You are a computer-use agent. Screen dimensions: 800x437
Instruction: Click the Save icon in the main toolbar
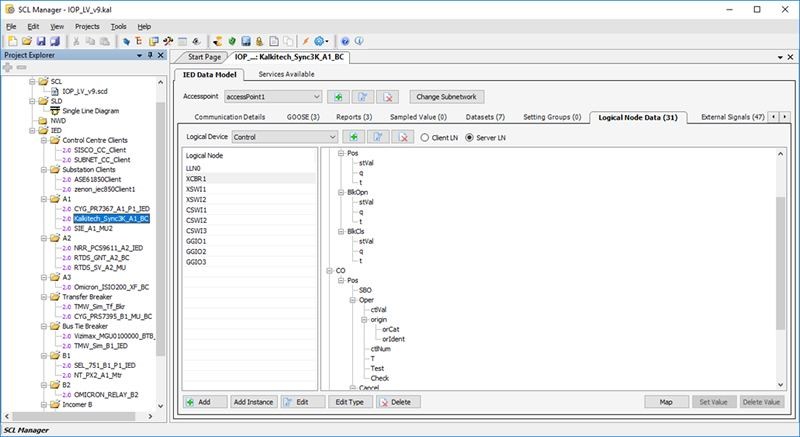40,42
